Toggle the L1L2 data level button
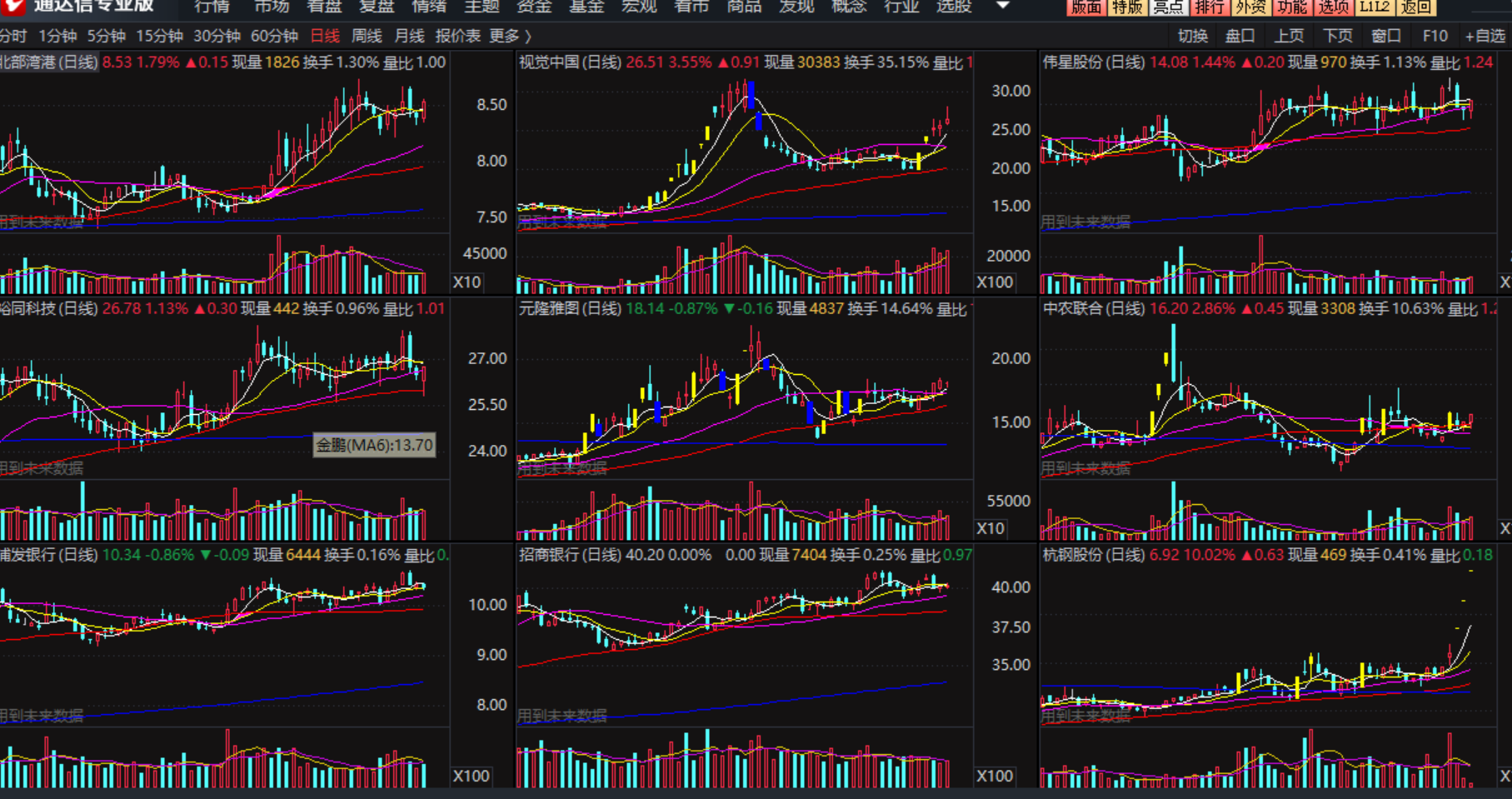1512x799 pixels. (1374, 7)
